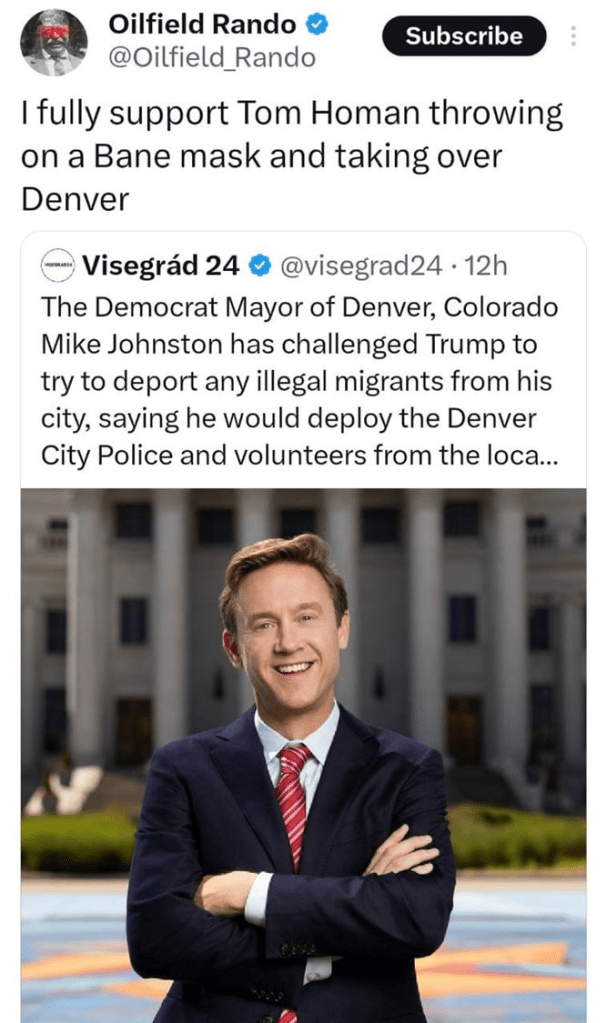Open the @visegrad24 handle

tap(361, 266)
